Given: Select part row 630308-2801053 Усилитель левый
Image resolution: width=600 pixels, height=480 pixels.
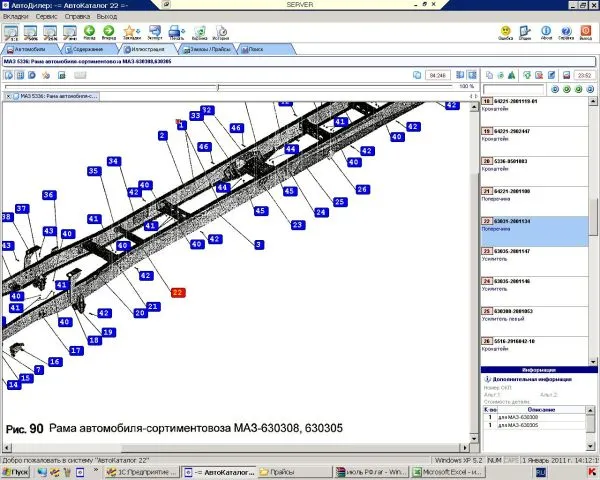Looking at the screenshot, I should click(x=535, y=322).
